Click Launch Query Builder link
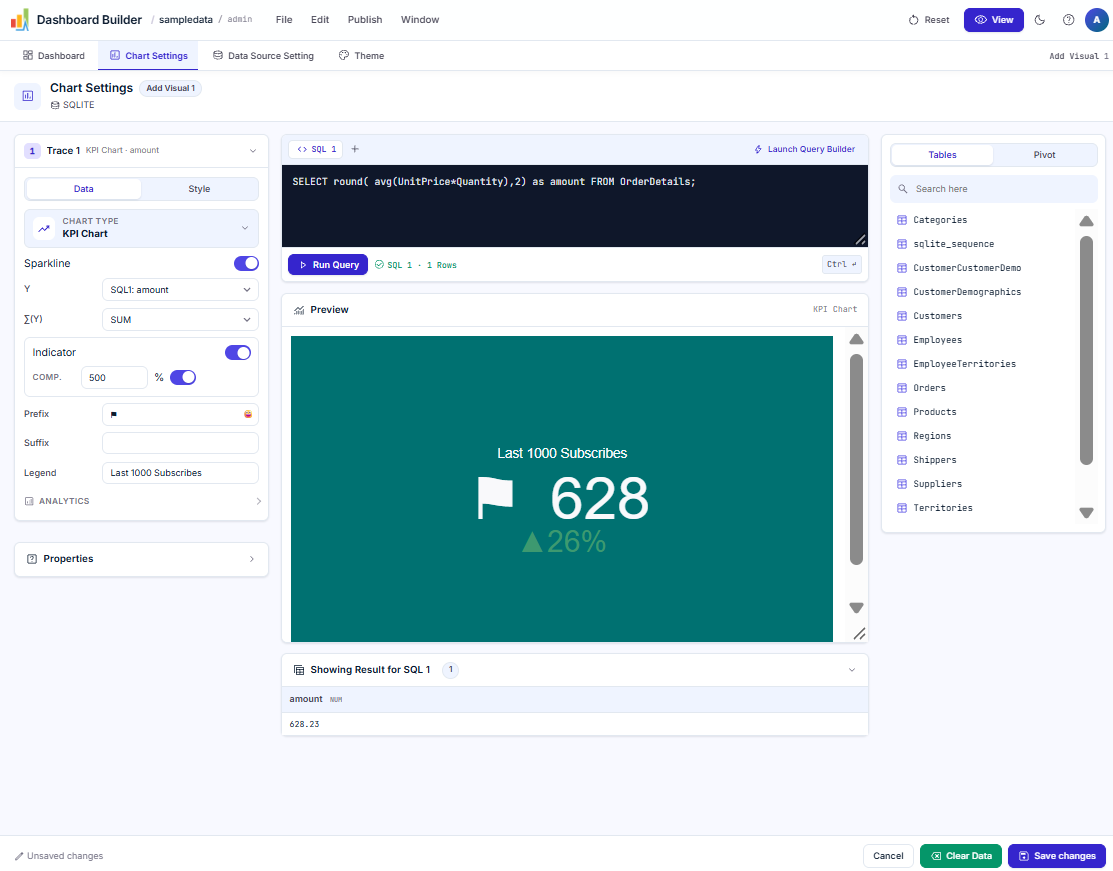 click(x=804, y=149)
